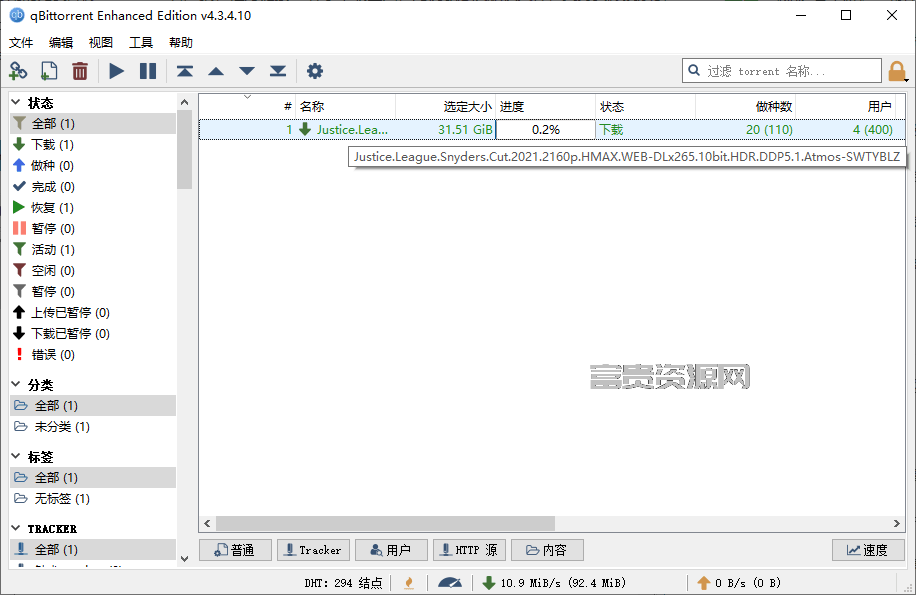916x595 pixels.
Task: Select 无标签 (1) tag filter
Action: point(93,499)
